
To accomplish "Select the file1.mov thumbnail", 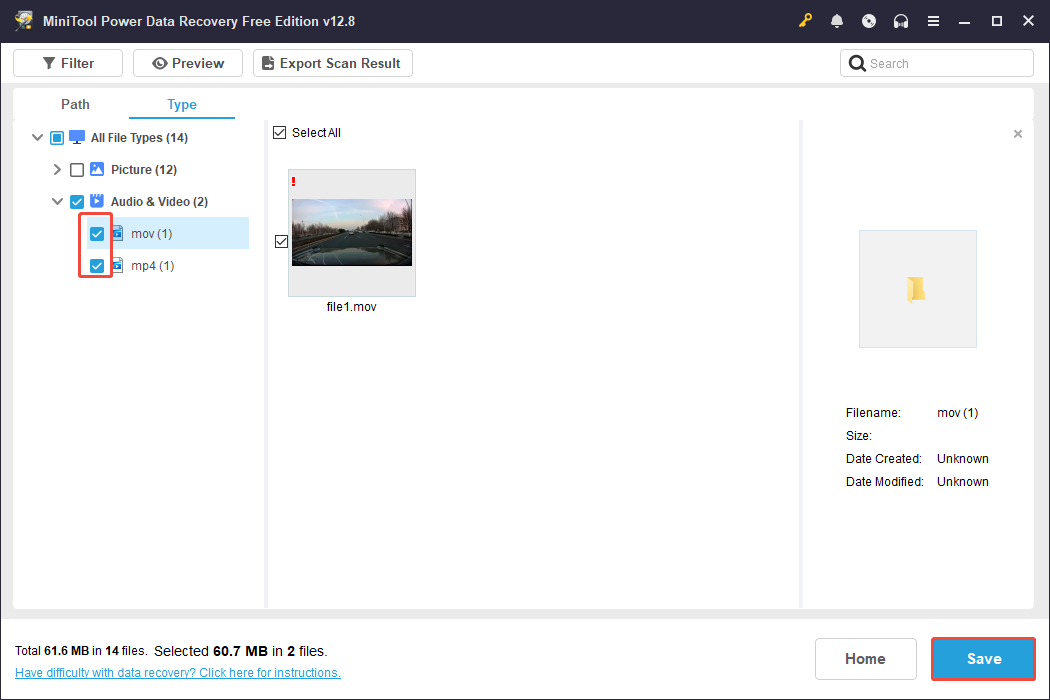I will tap(351, 233).
